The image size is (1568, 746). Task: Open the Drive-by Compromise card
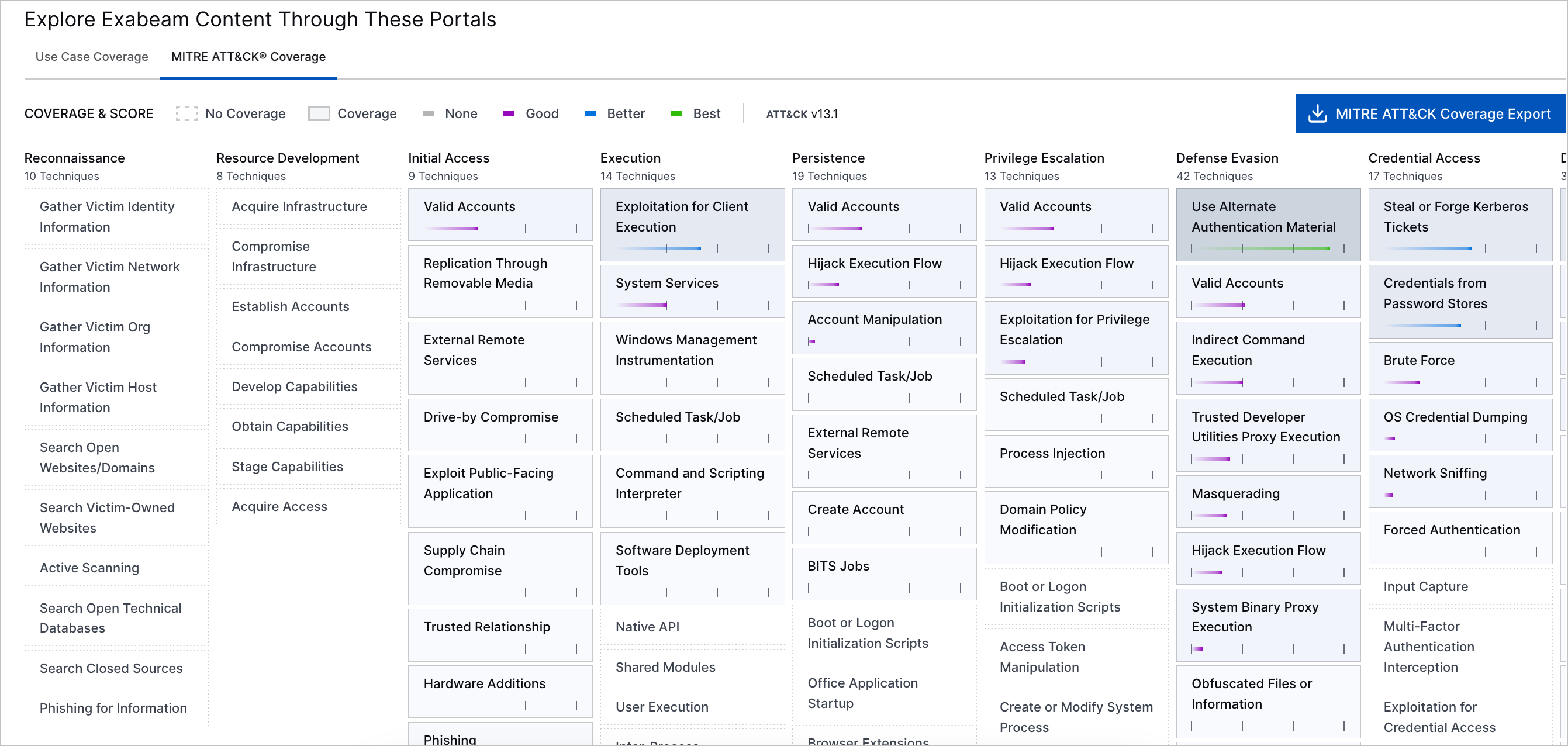pyautogui.click(x=500, y=426)
